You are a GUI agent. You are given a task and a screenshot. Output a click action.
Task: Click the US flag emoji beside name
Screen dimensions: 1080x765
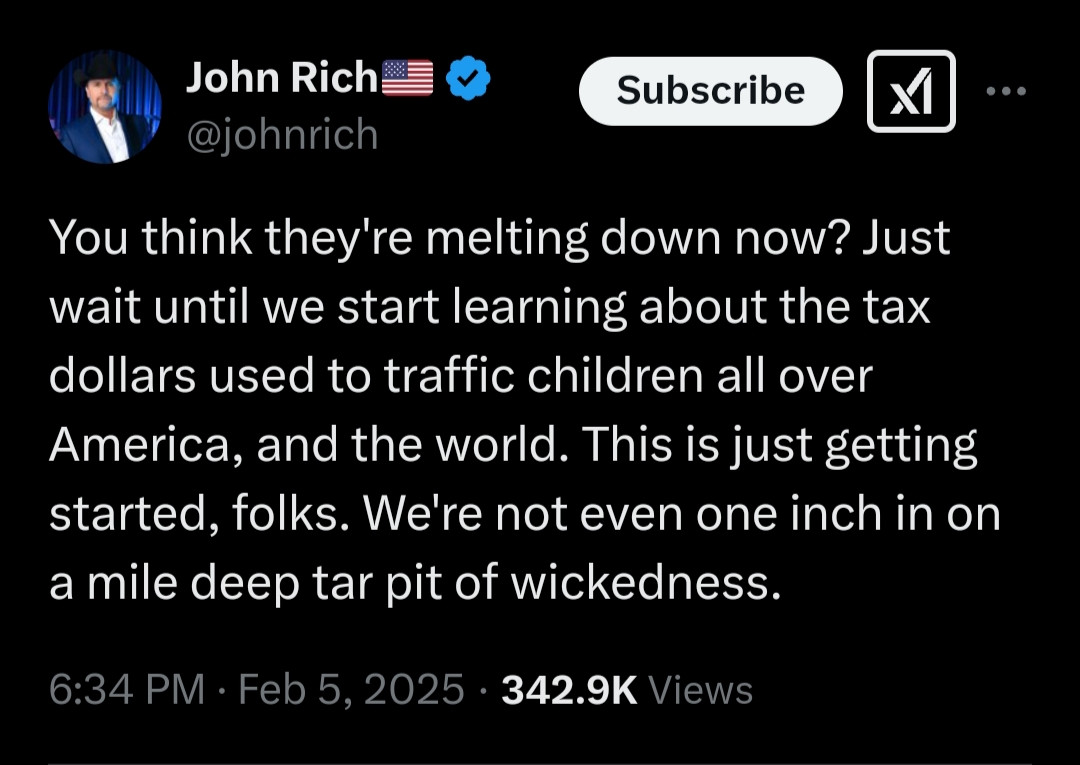coord(408,79)
